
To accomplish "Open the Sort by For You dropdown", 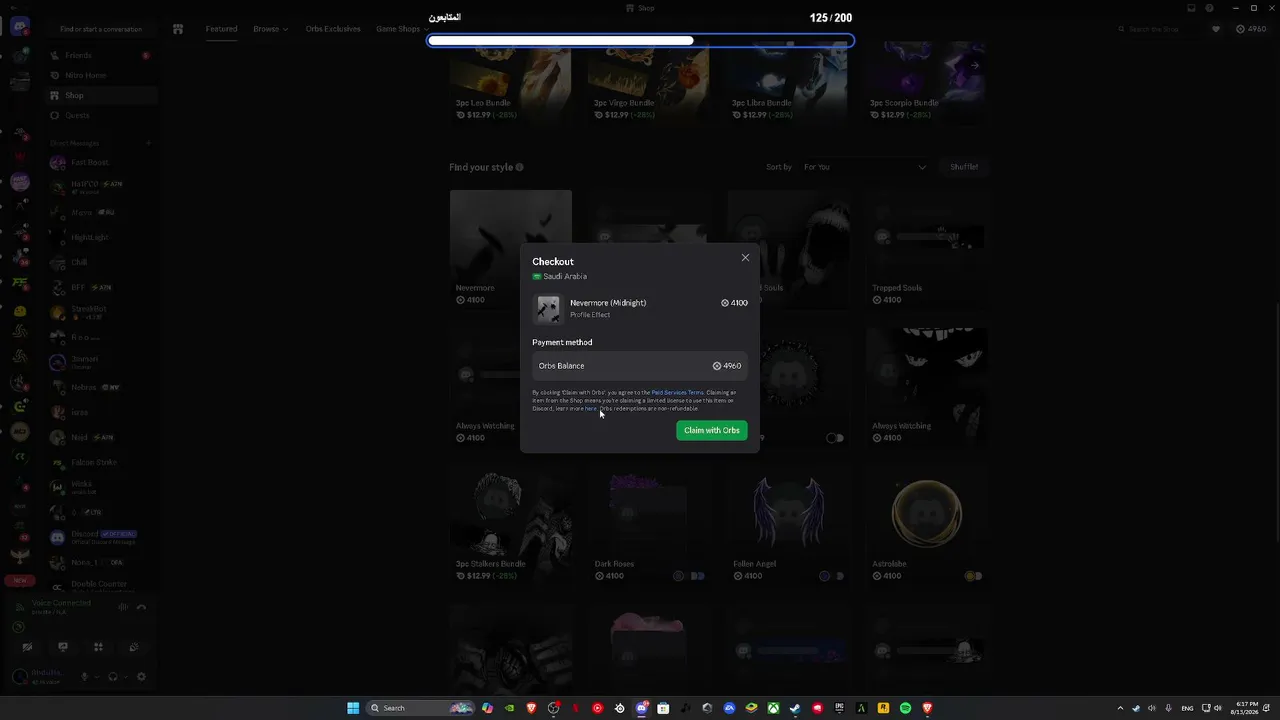I will tap(864, 167).
